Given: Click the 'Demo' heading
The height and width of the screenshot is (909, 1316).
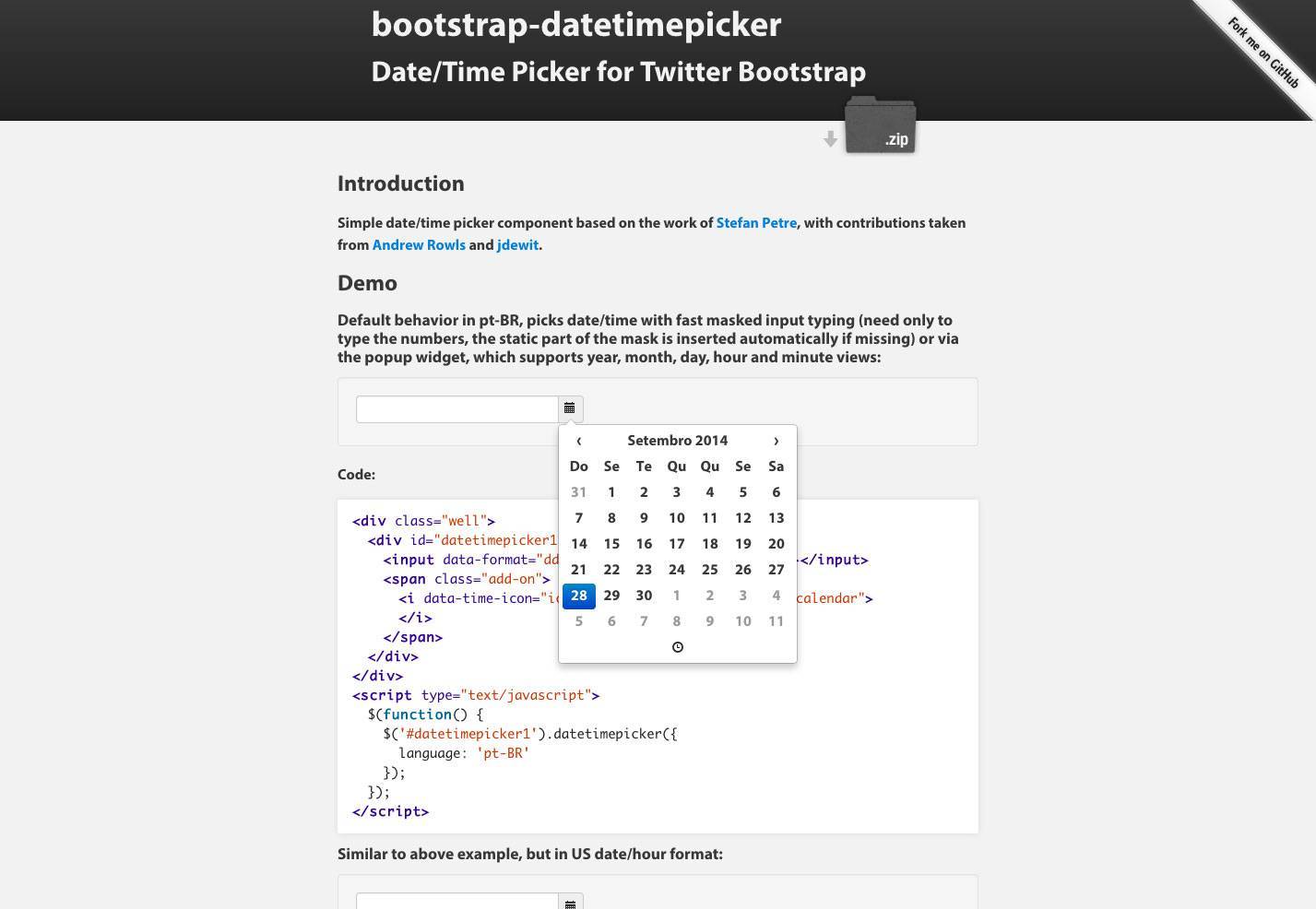Looking at the screenshot, I should tap(367, 283).
